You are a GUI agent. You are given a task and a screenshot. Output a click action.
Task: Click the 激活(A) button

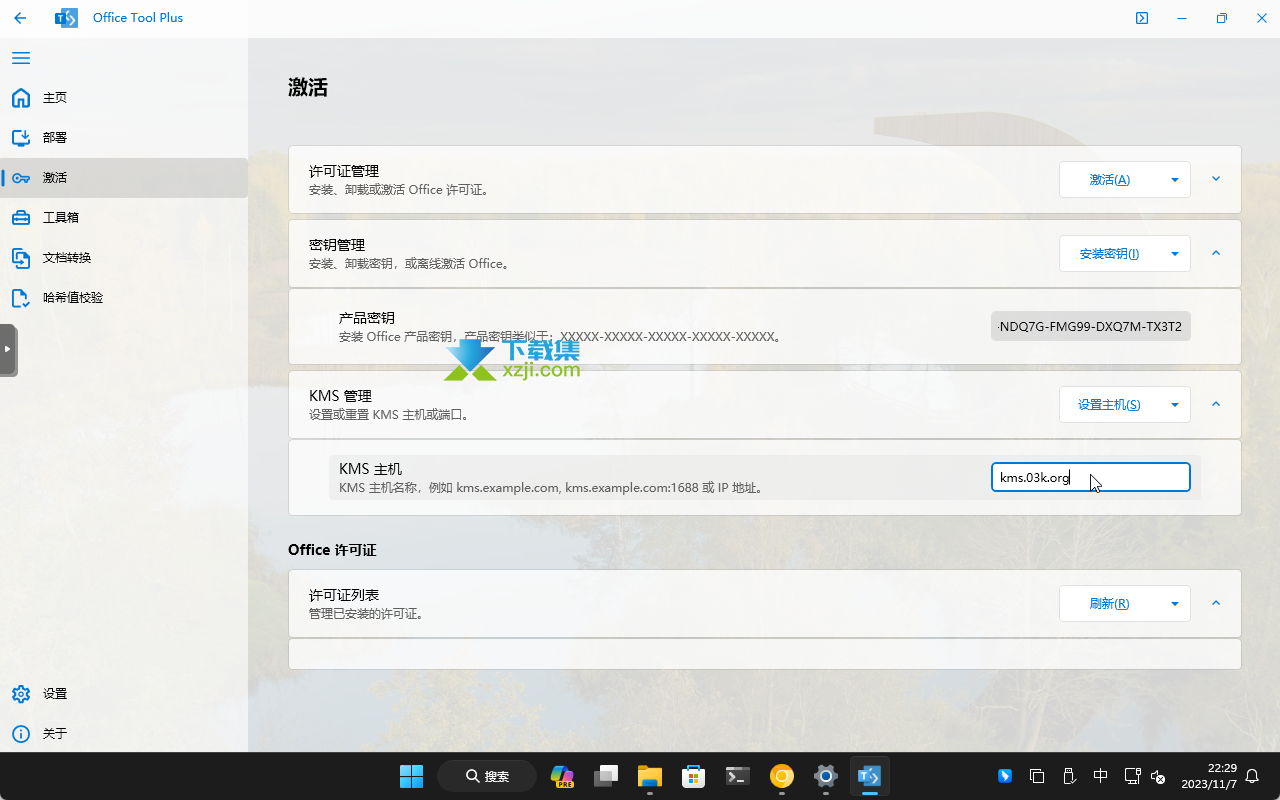click(x=1109, y=180)
